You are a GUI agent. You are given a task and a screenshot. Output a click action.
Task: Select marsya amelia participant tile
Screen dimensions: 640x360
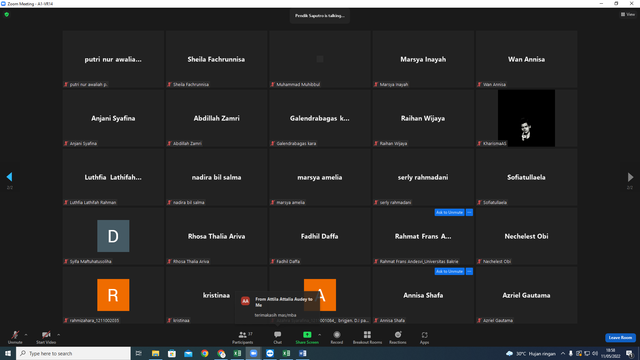[x=320, y=177]
